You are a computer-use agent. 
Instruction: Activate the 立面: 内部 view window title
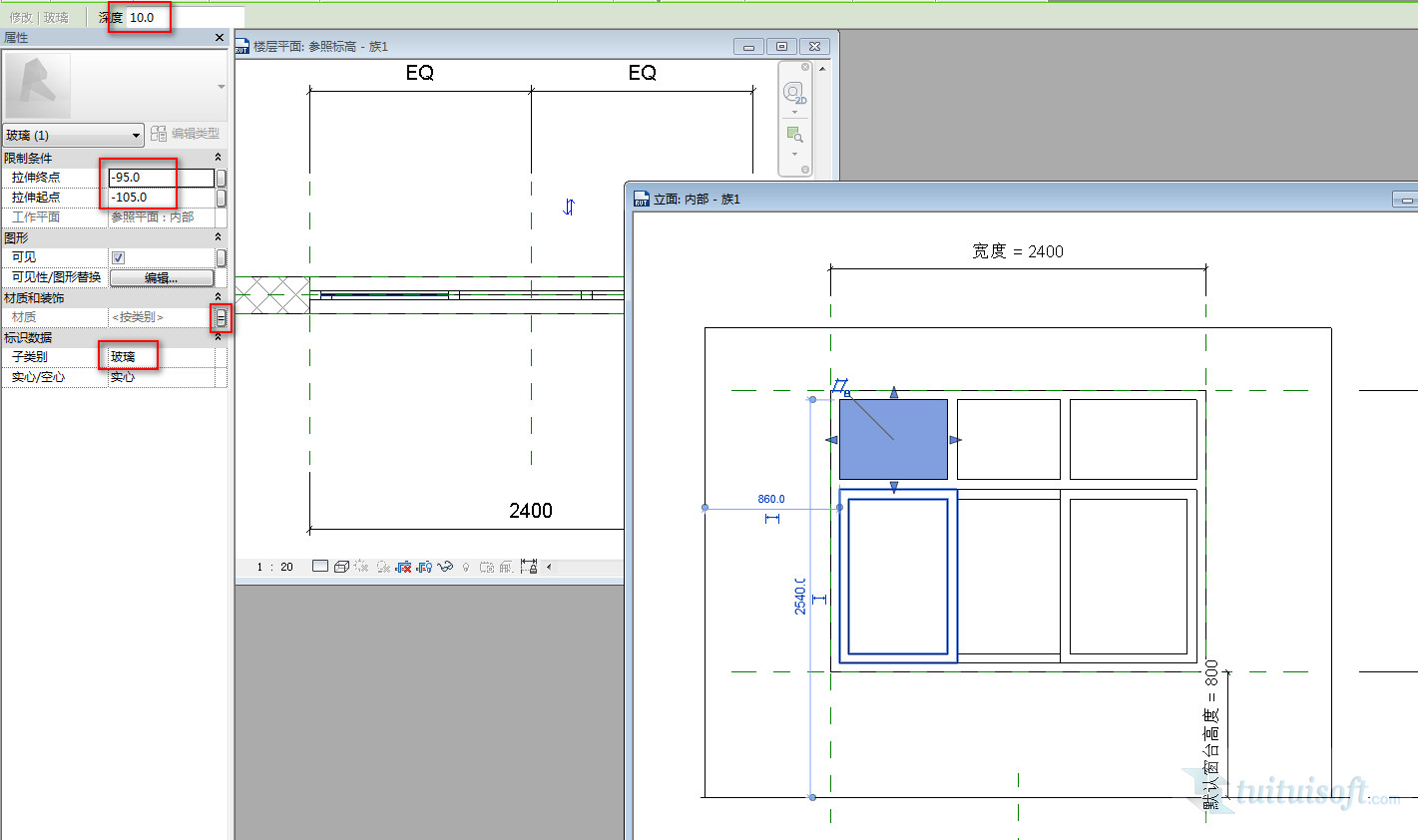697,200
